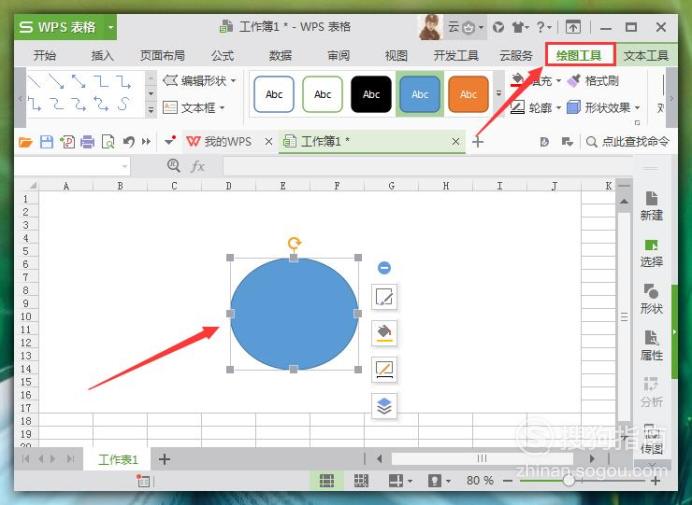Click floating outline pen icon
692x505 pixels.
[384, 369]
